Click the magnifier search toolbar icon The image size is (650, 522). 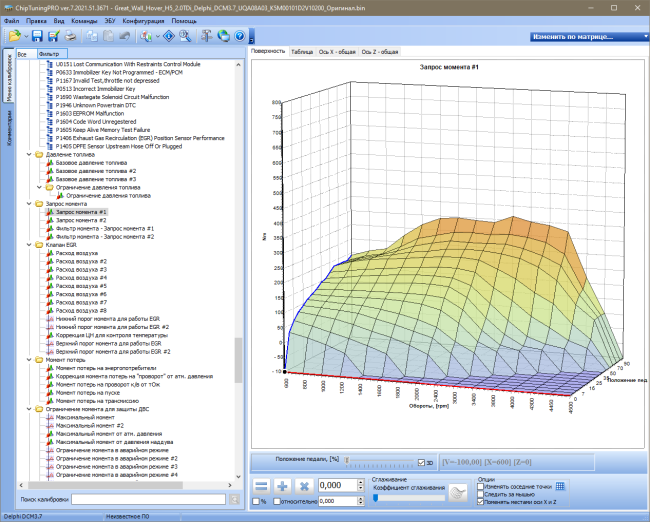tap(185, 36)
